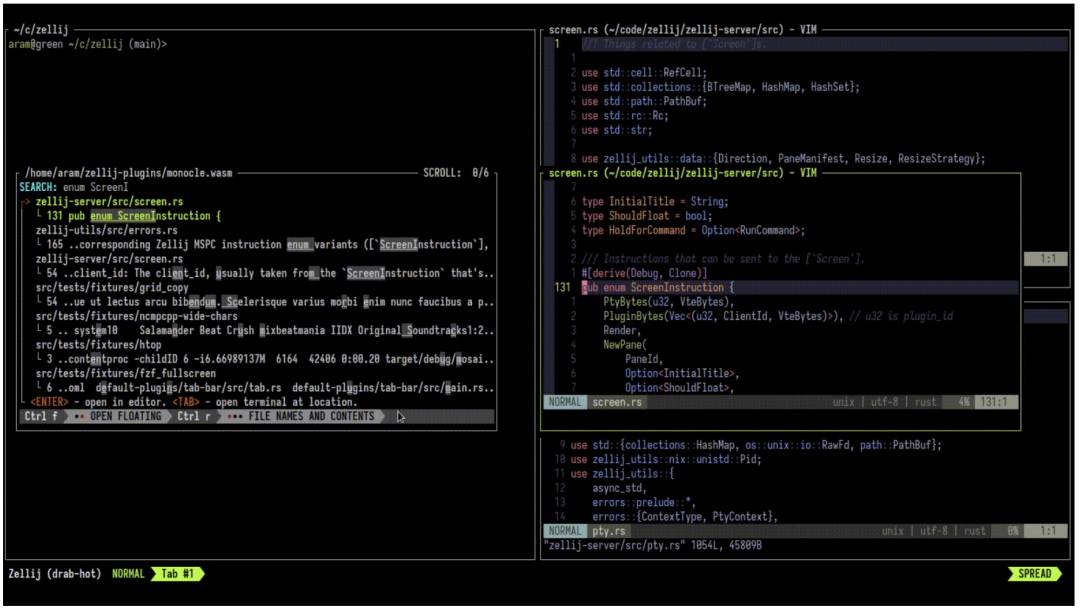Click the Option<InitialTitle> code line

point(682,374)
